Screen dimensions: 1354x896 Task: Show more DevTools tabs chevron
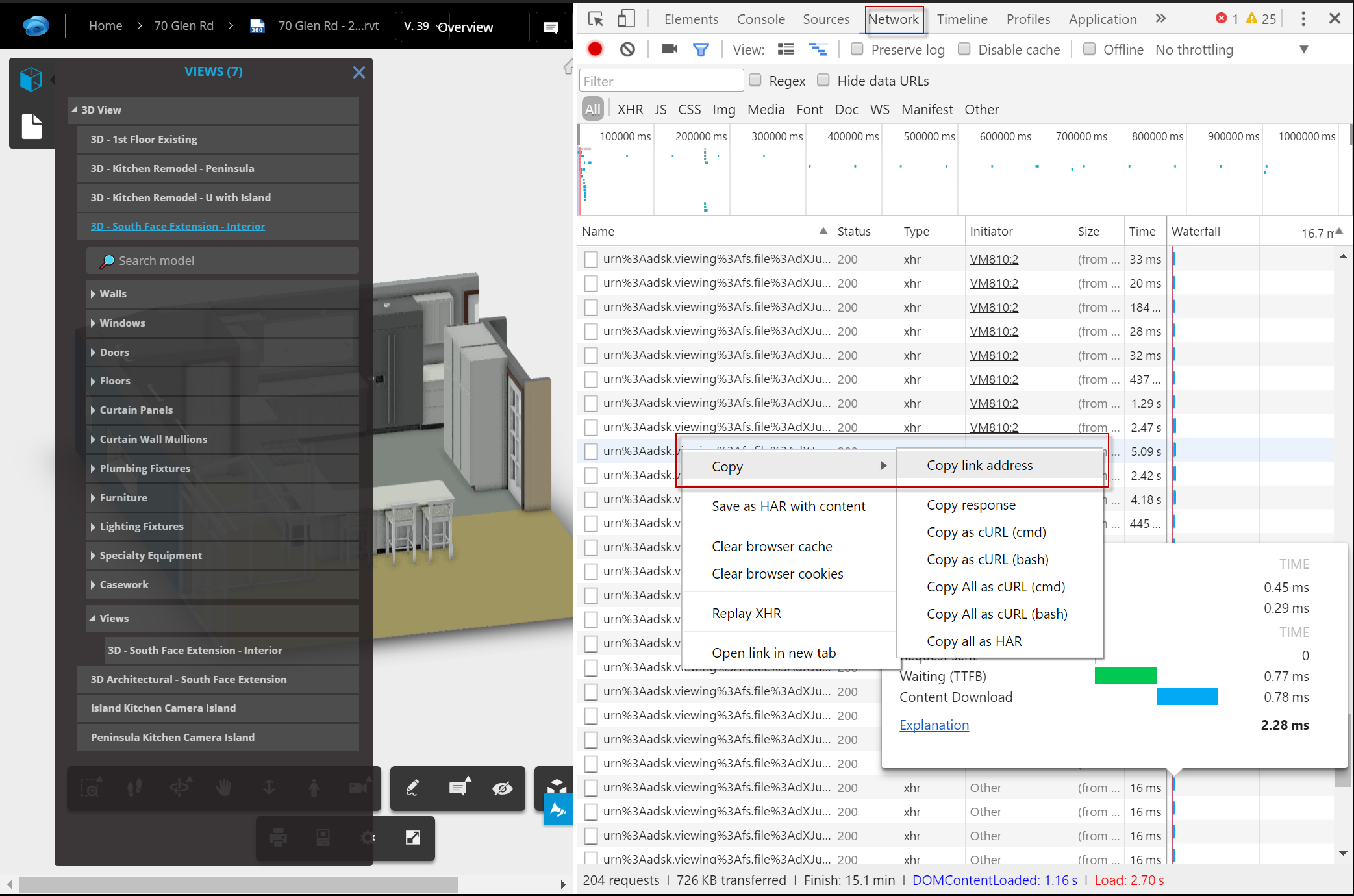[1160, 19]
